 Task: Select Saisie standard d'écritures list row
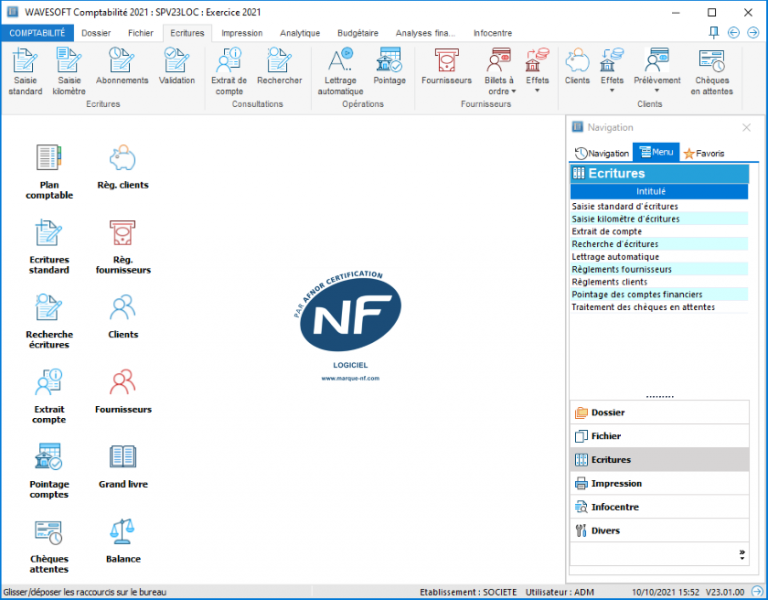click(x=659, y=206)
